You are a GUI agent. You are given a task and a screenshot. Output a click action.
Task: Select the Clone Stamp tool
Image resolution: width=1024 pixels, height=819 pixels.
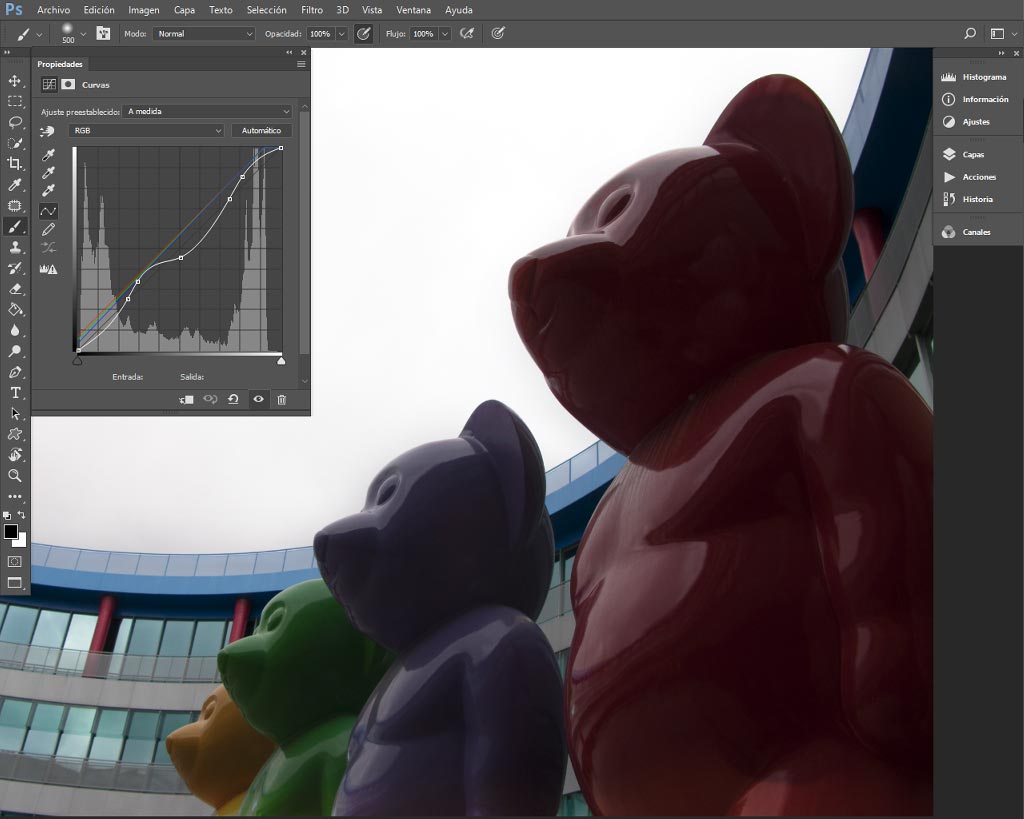click(x=14, y=248)
